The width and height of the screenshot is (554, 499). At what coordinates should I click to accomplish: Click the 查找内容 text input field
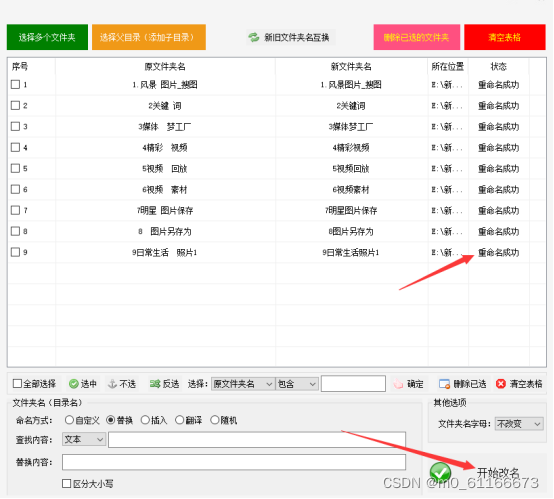257,440
